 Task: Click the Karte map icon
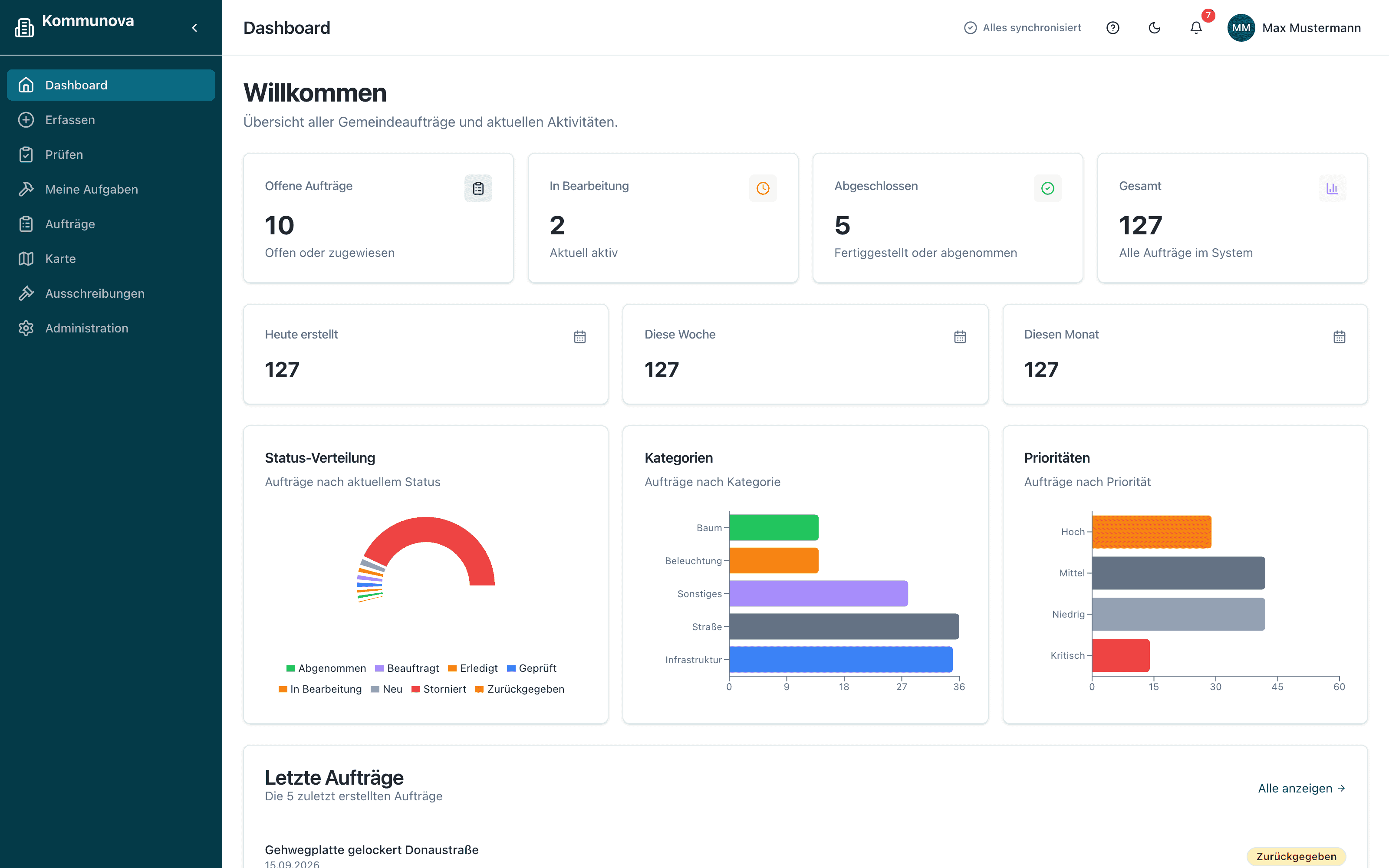[x=26, y=258]
